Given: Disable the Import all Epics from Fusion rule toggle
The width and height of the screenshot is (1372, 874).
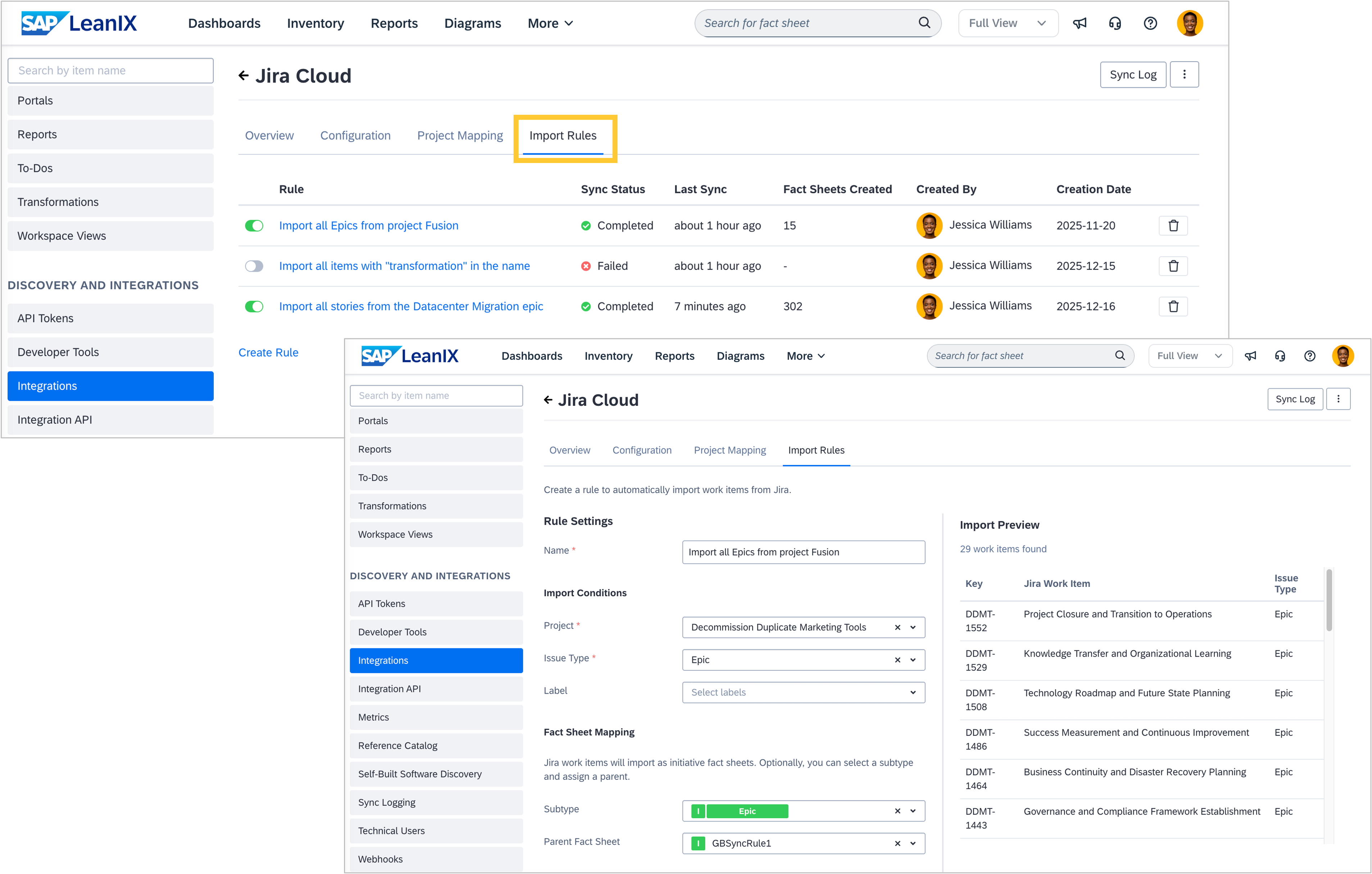Looking at the screenshot, I should pyautogui.click(x=254, y=226).
